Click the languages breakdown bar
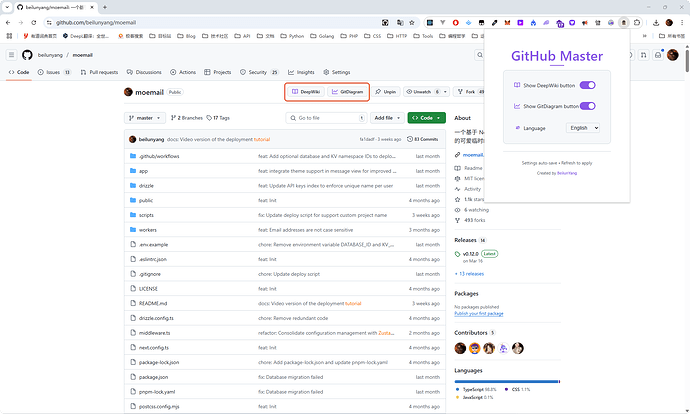 [x=507, y=381]
